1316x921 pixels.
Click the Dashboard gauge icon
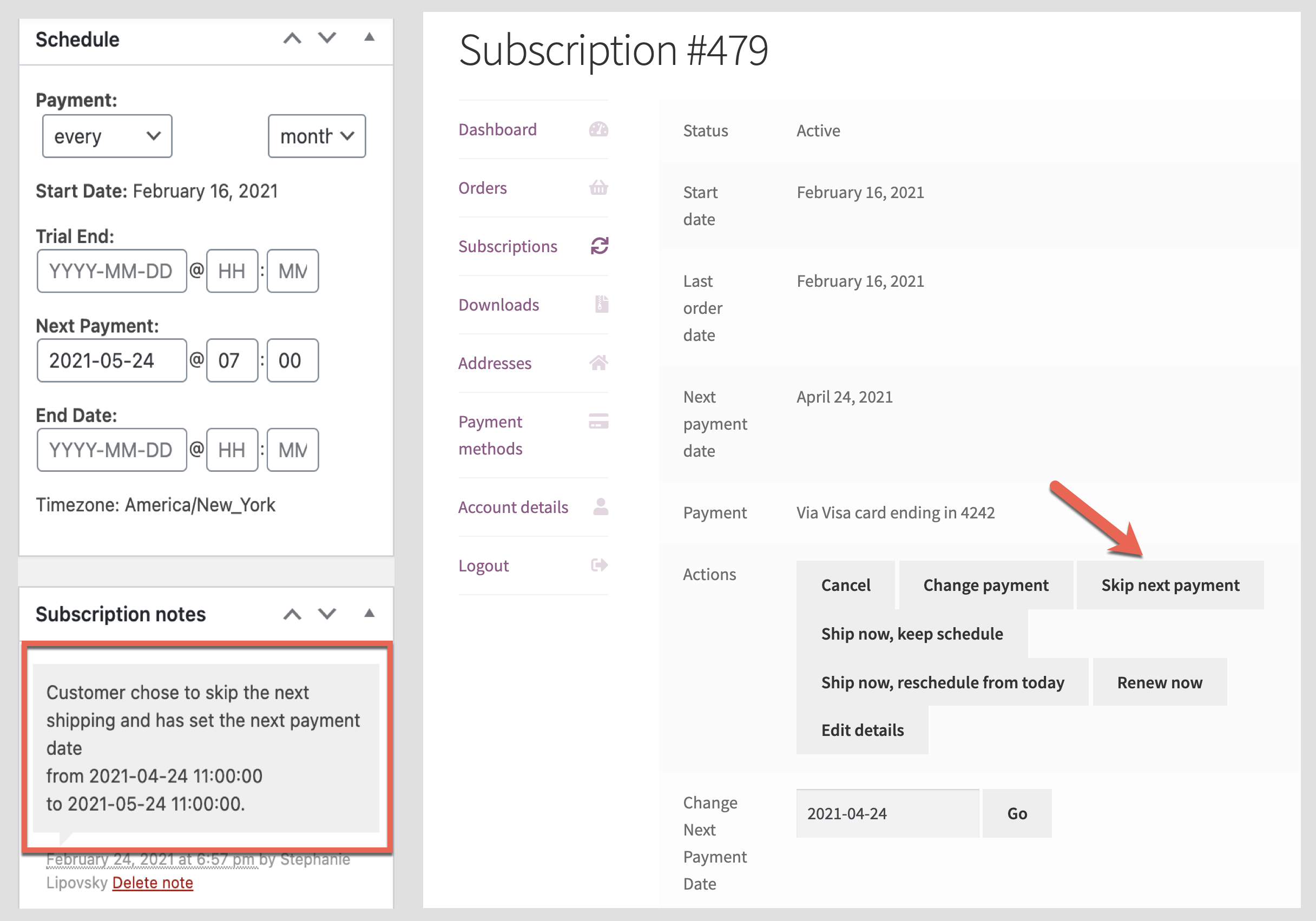[x=598, y=129]
